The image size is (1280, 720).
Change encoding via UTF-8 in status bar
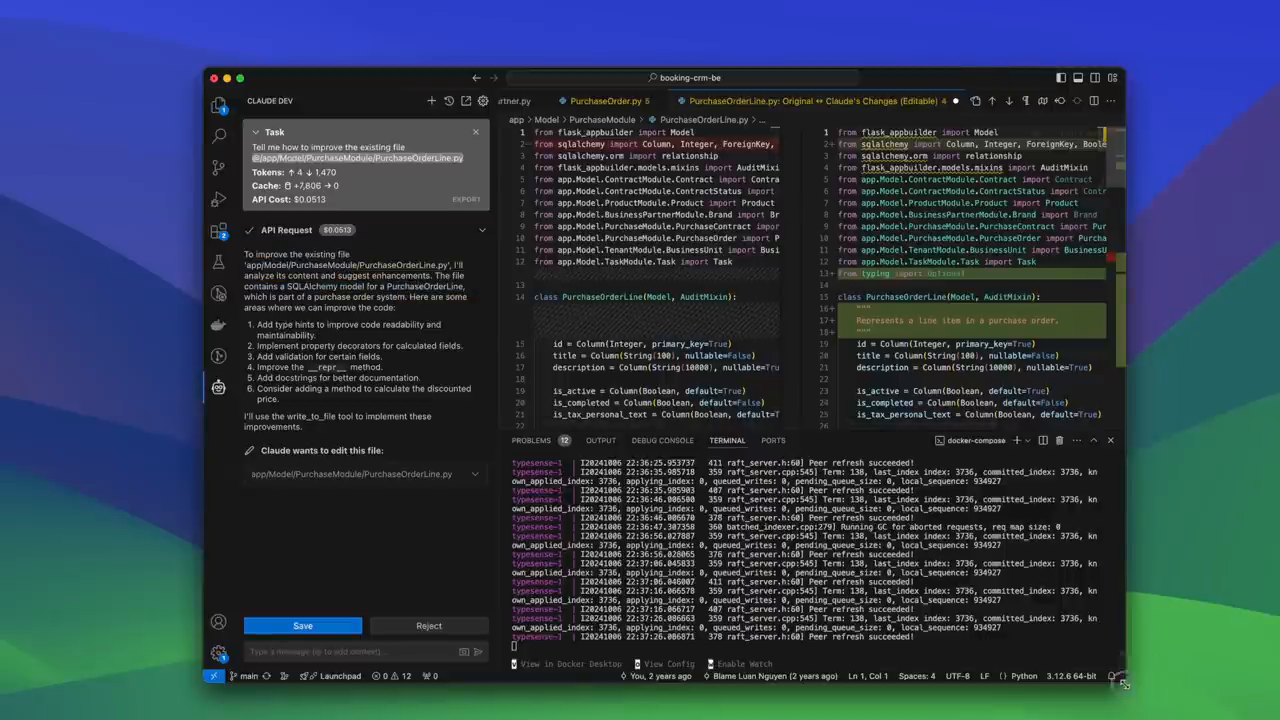958,676
